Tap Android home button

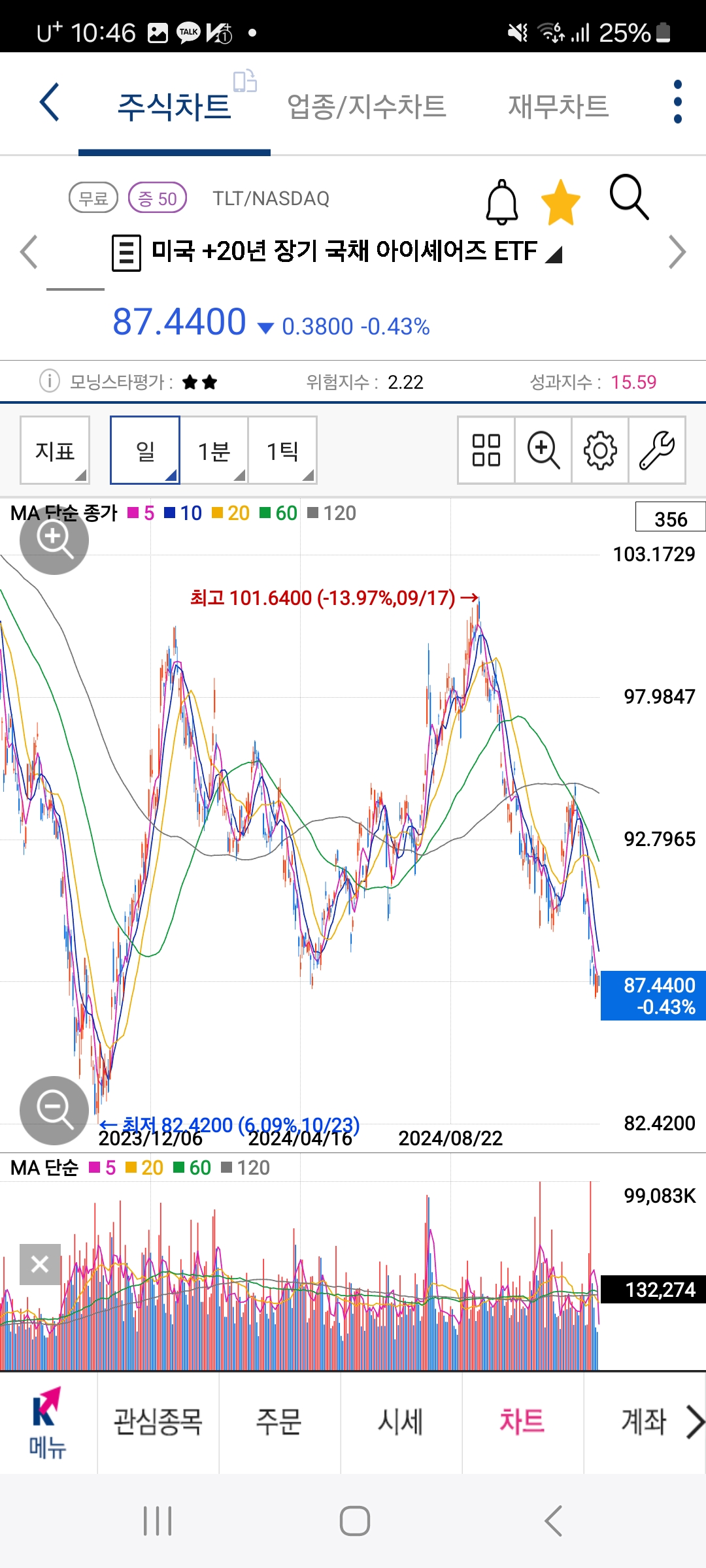point(355,1521)
